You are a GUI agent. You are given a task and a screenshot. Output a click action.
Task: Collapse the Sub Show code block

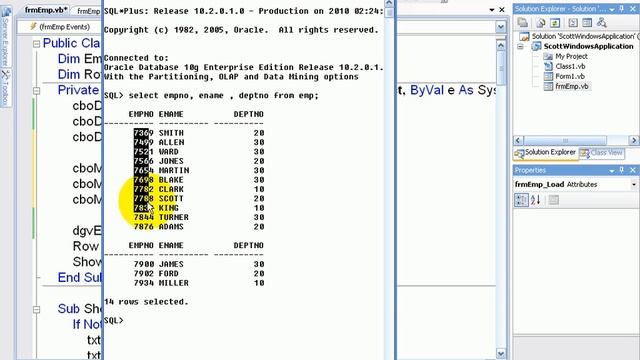[36, 309]
